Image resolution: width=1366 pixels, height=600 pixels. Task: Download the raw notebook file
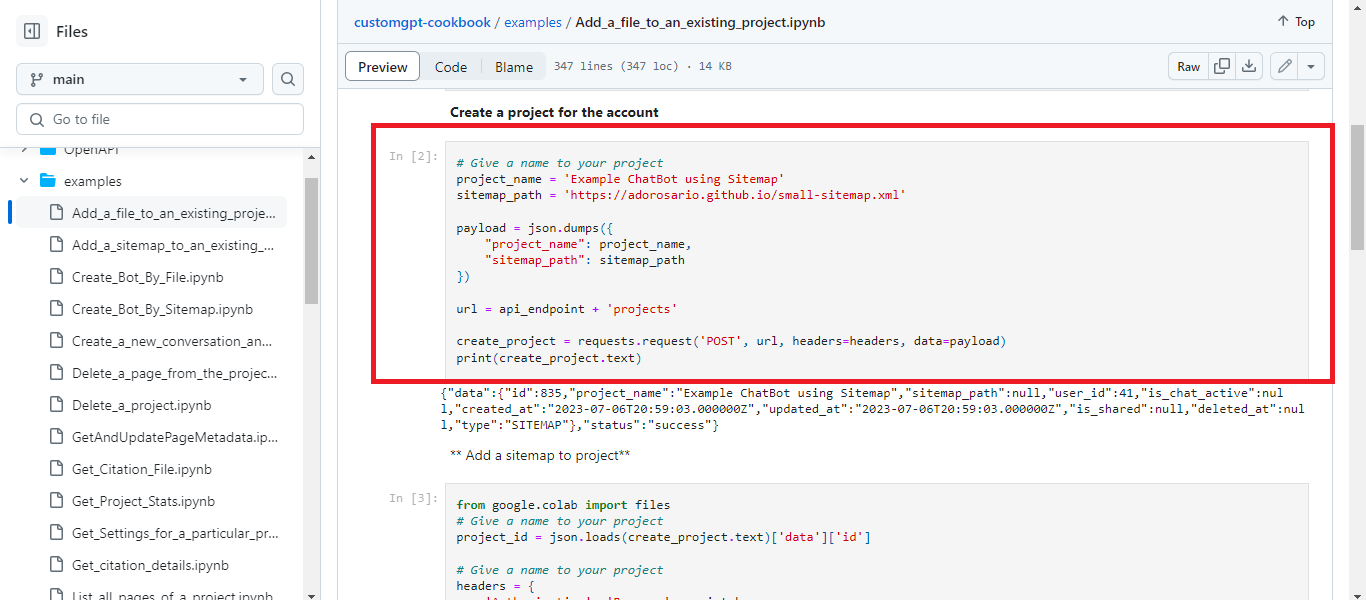pyautogui.click(x=1249, y=66)
